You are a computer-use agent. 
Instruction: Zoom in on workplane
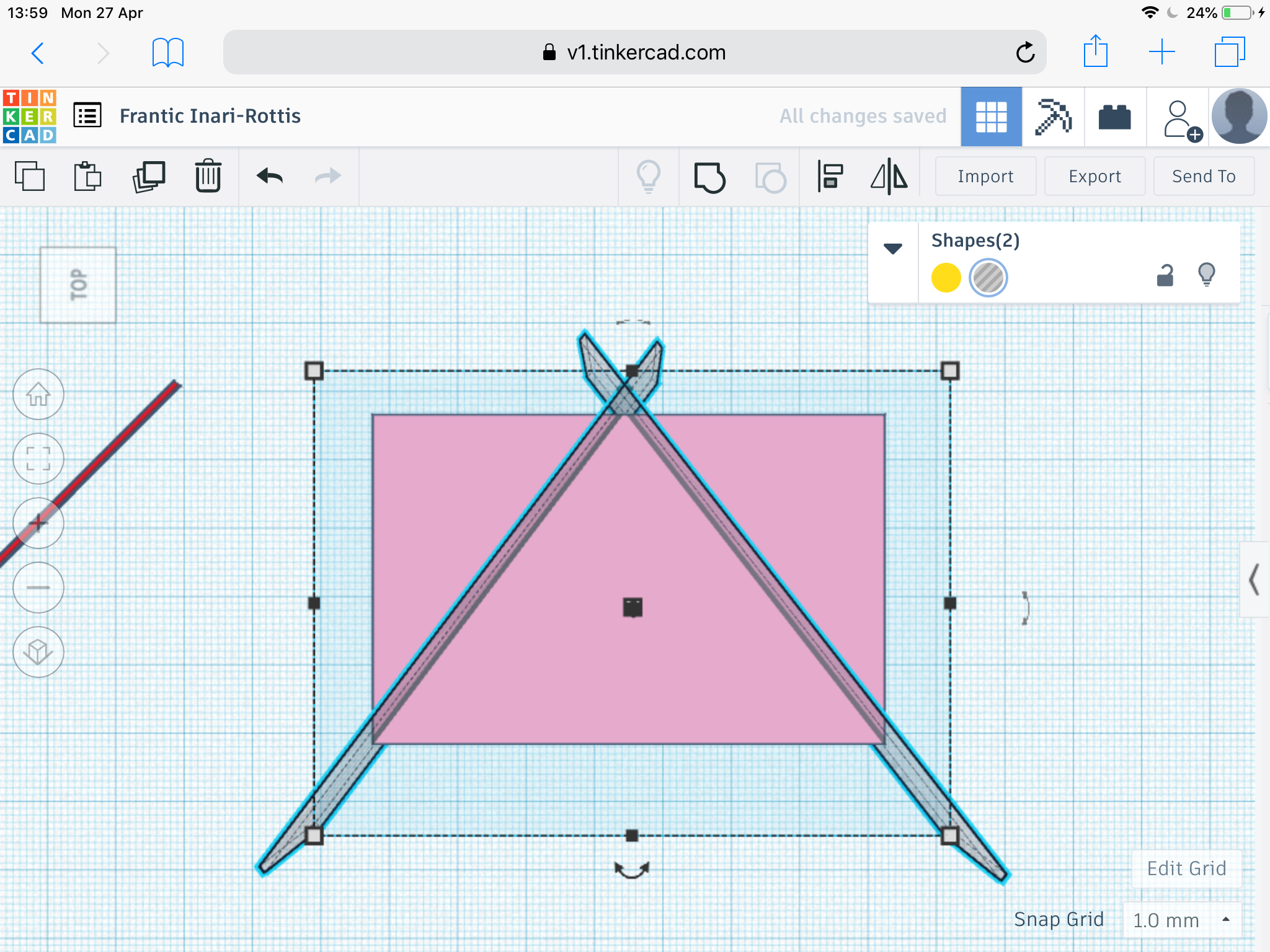pos(38,523)
